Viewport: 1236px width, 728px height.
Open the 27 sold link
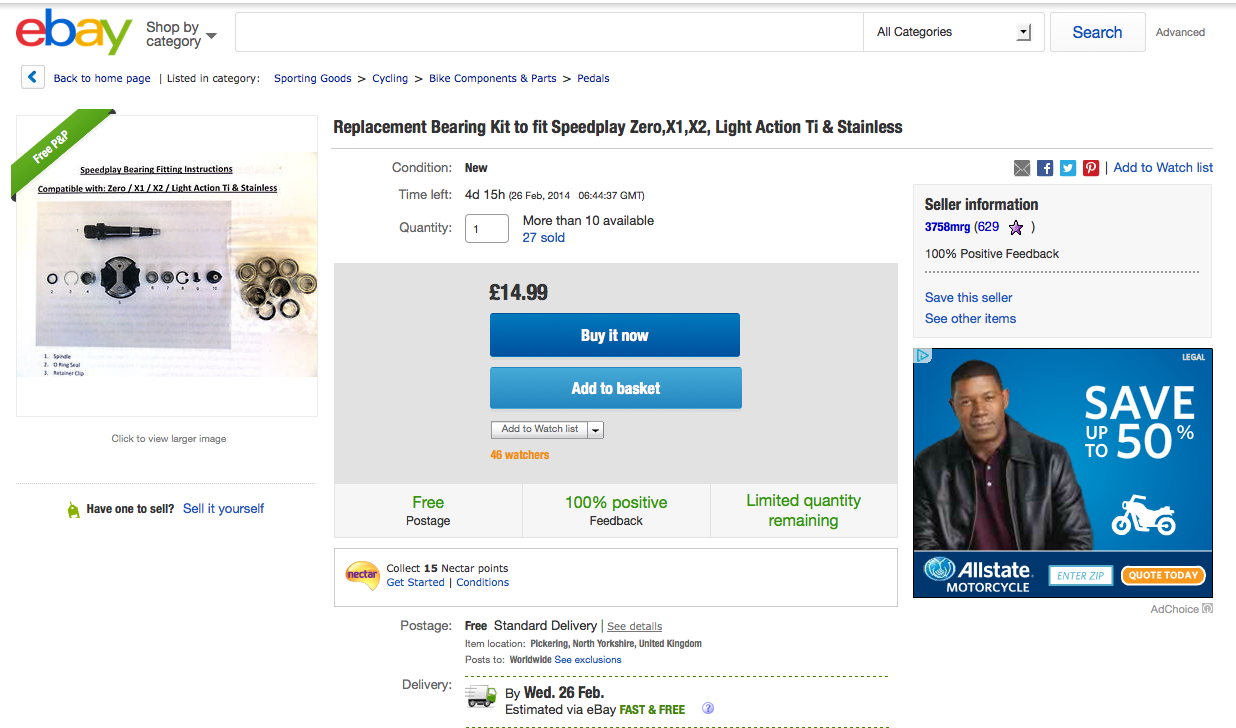click(544, 237)
